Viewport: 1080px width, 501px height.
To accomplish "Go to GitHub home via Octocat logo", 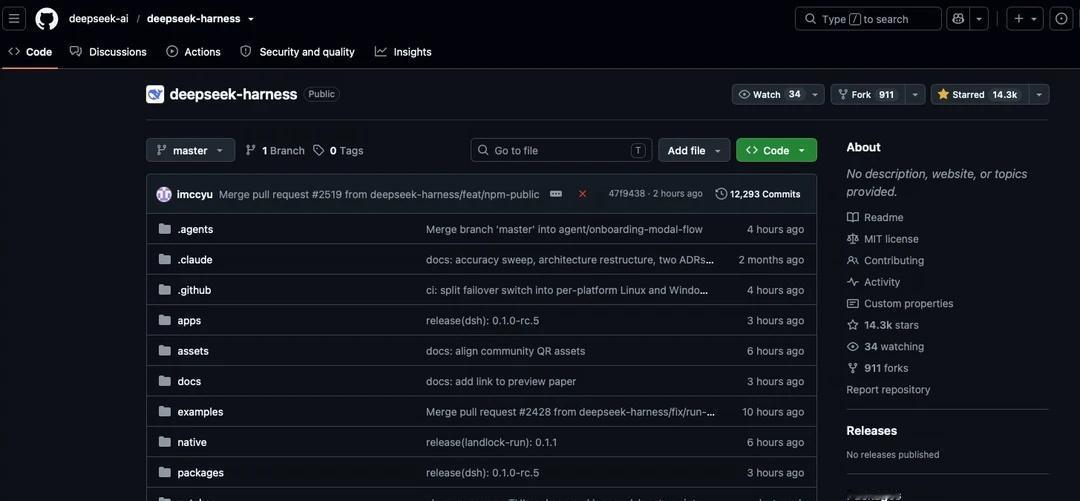I will pyautogui.click(x=47, y=19).
